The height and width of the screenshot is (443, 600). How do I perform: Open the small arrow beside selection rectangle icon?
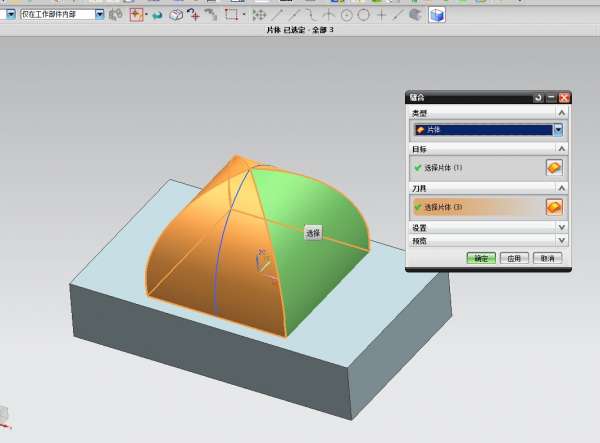[146, 15]
